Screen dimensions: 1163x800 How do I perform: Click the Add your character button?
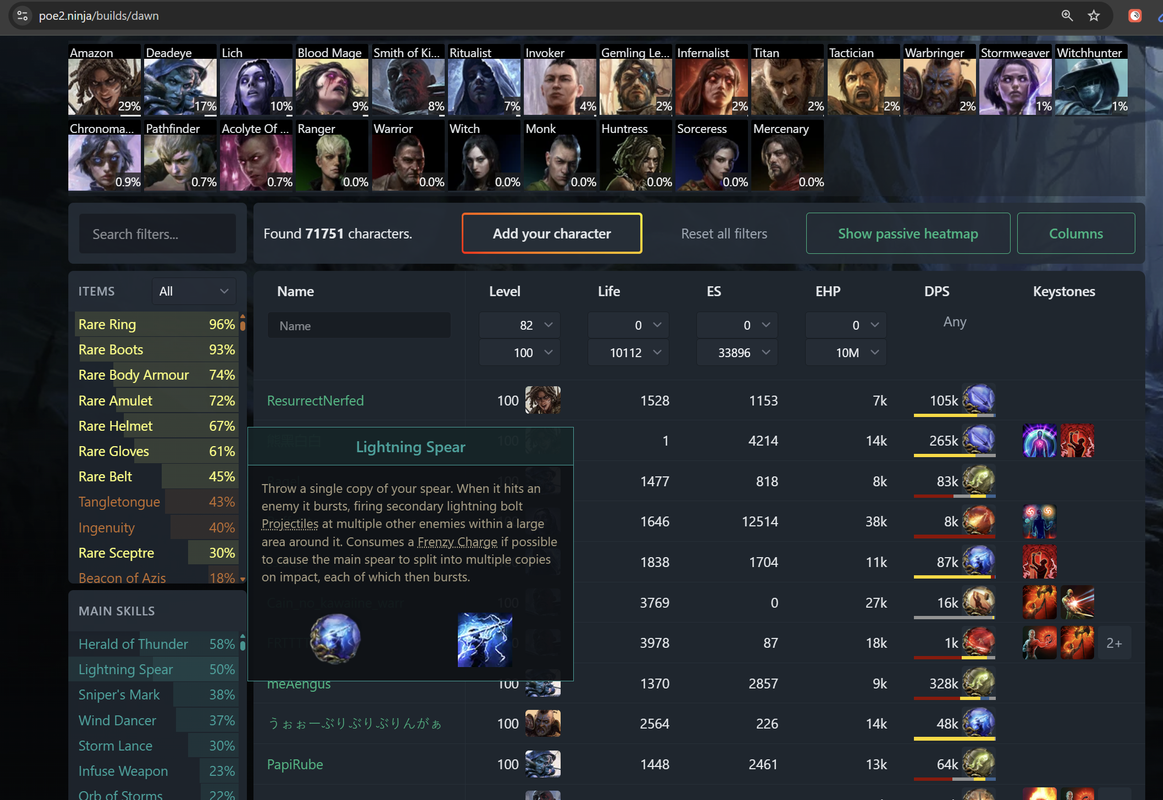pyautogui.click(x=552, y=234)
